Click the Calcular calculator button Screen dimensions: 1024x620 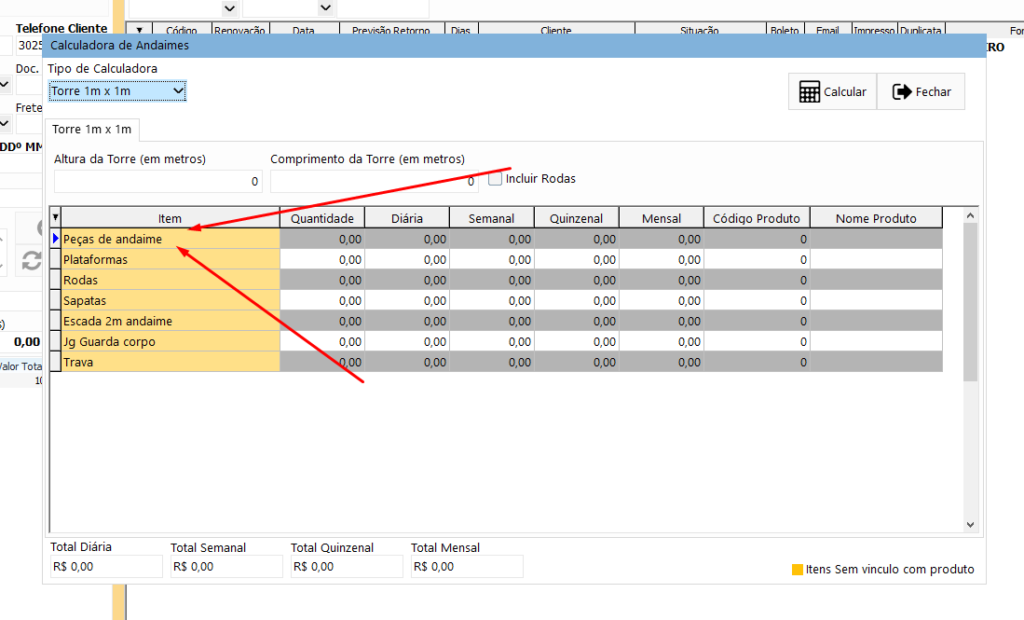click(x=833, y=92)
